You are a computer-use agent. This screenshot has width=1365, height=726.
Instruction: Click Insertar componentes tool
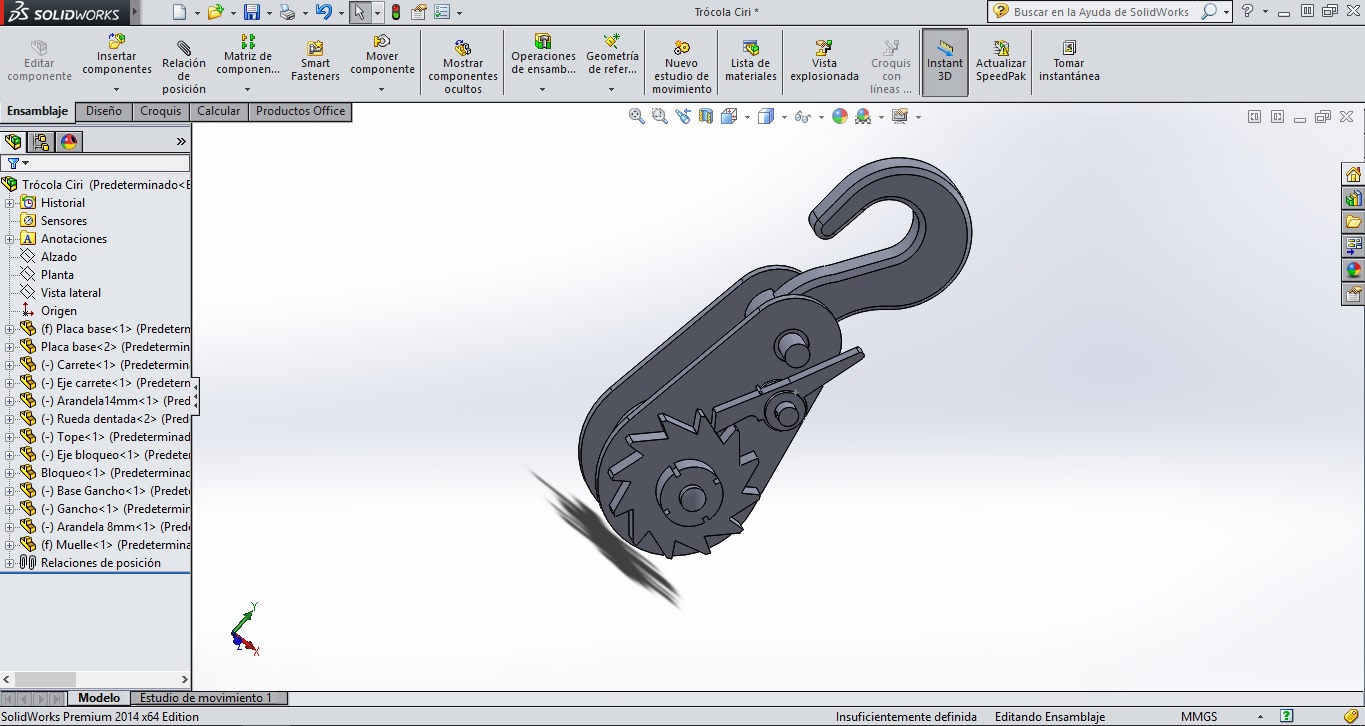point(117,56)
